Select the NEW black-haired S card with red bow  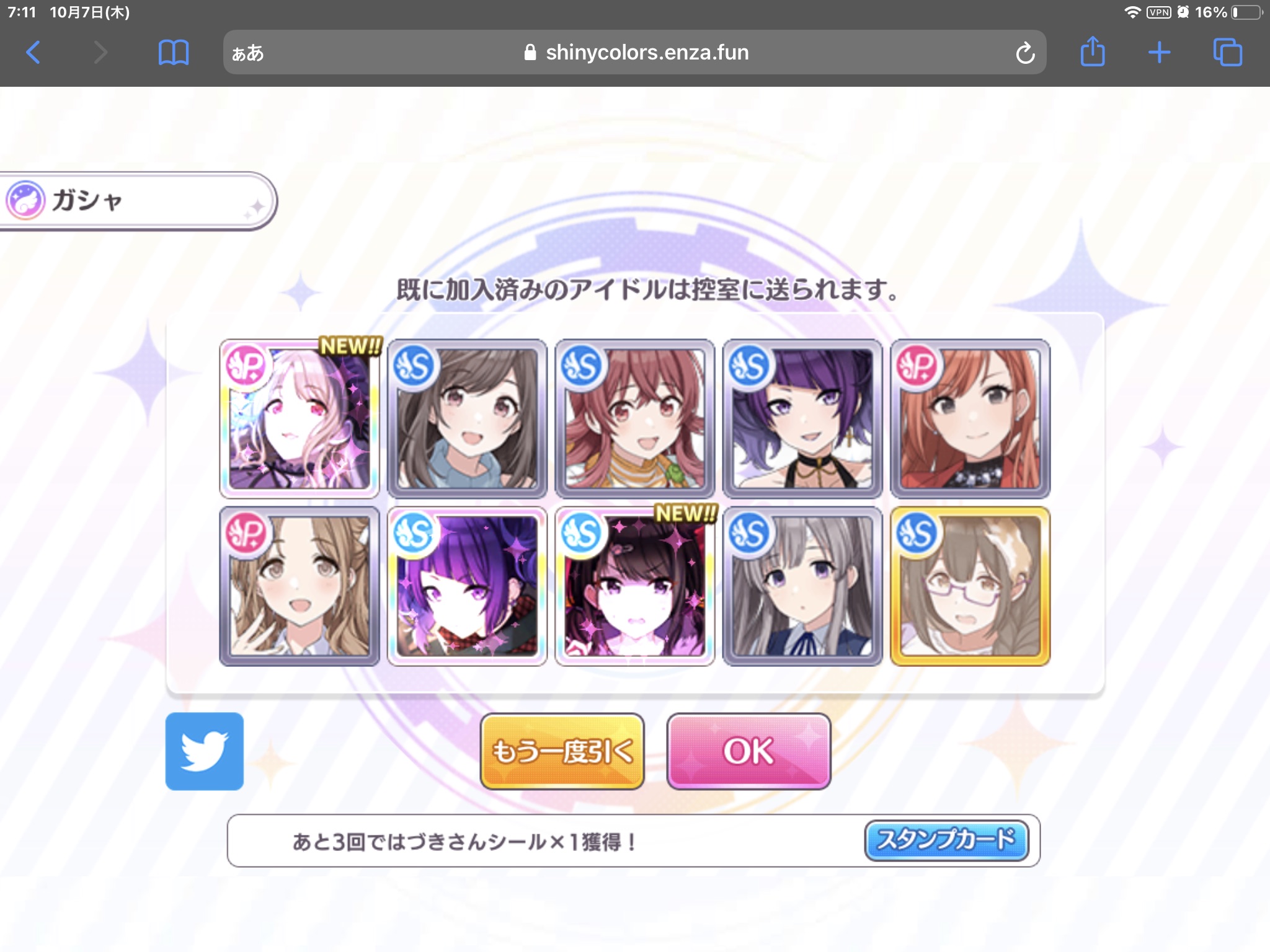click(634, 586)
